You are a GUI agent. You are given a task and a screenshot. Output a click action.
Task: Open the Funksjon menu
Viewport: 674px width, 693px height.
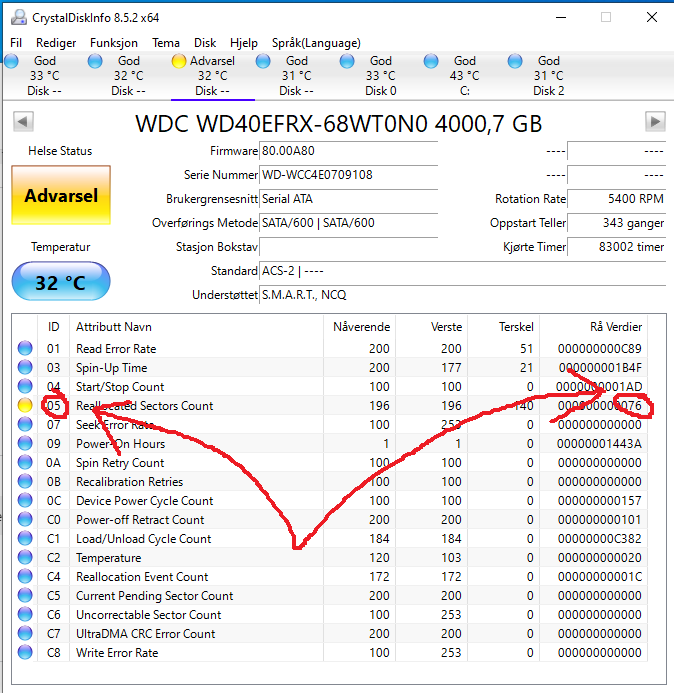click(114, 43)
